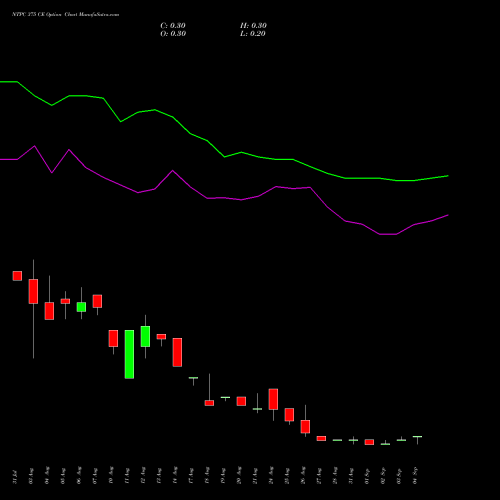Click the red candle on 31 Jul
This screenshot has height=500, width=500.
point(17,276)
